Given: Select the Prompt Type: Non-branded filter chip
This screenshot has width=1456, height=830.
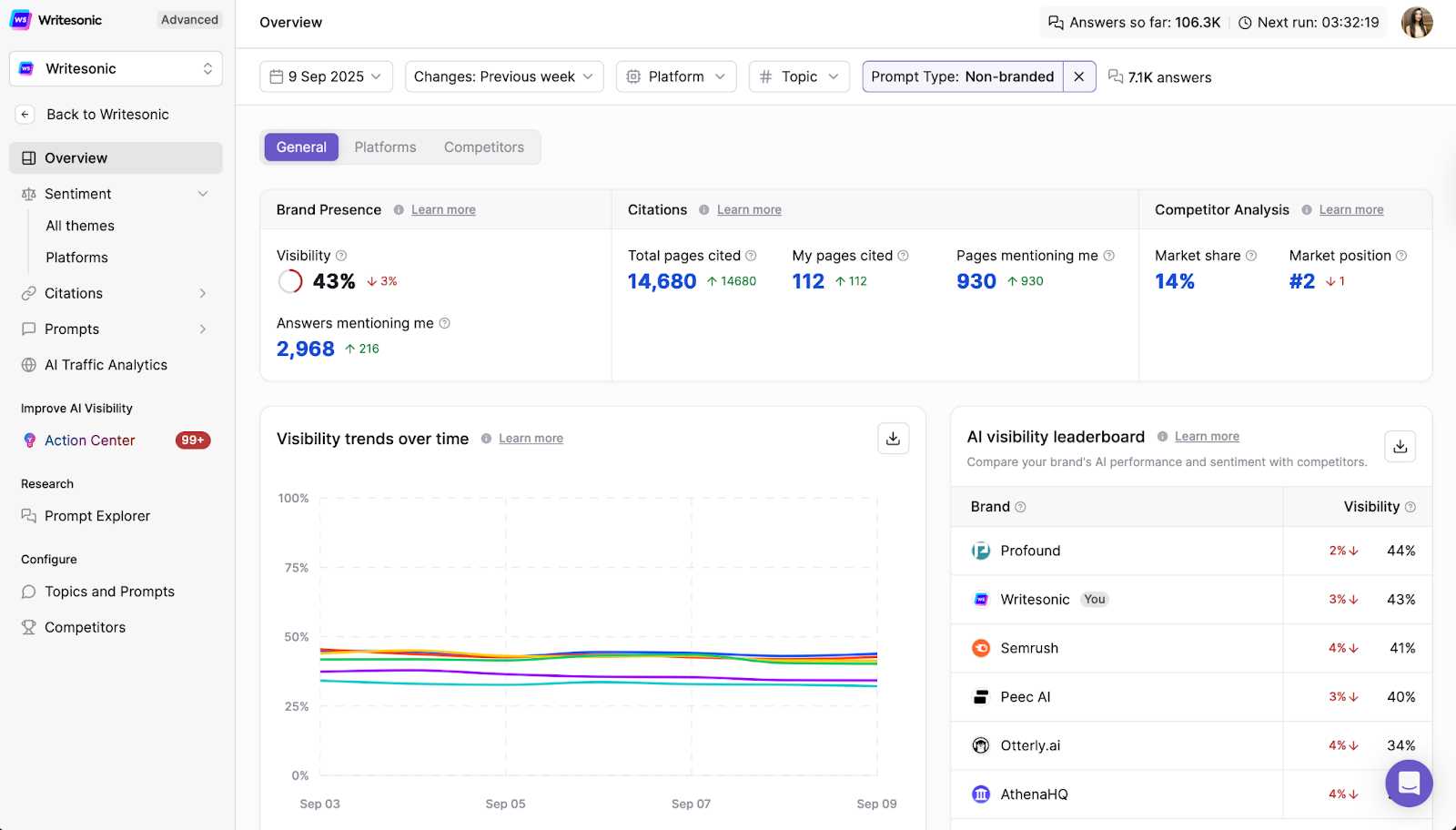Looking at the screenshot, I should pos(963,76).
